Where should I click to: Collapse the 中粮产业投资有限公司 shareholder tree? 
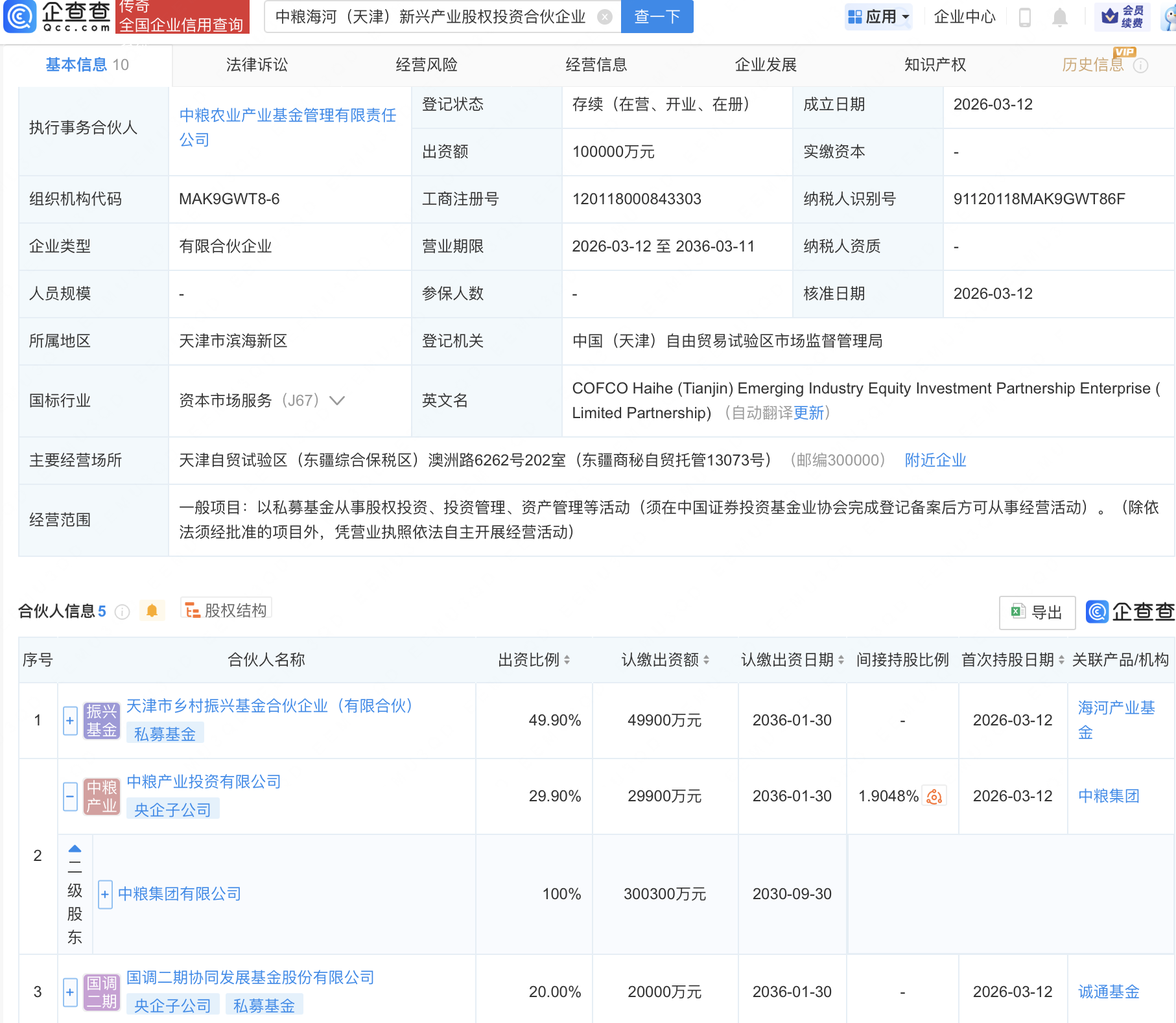(x=70, y=796)
